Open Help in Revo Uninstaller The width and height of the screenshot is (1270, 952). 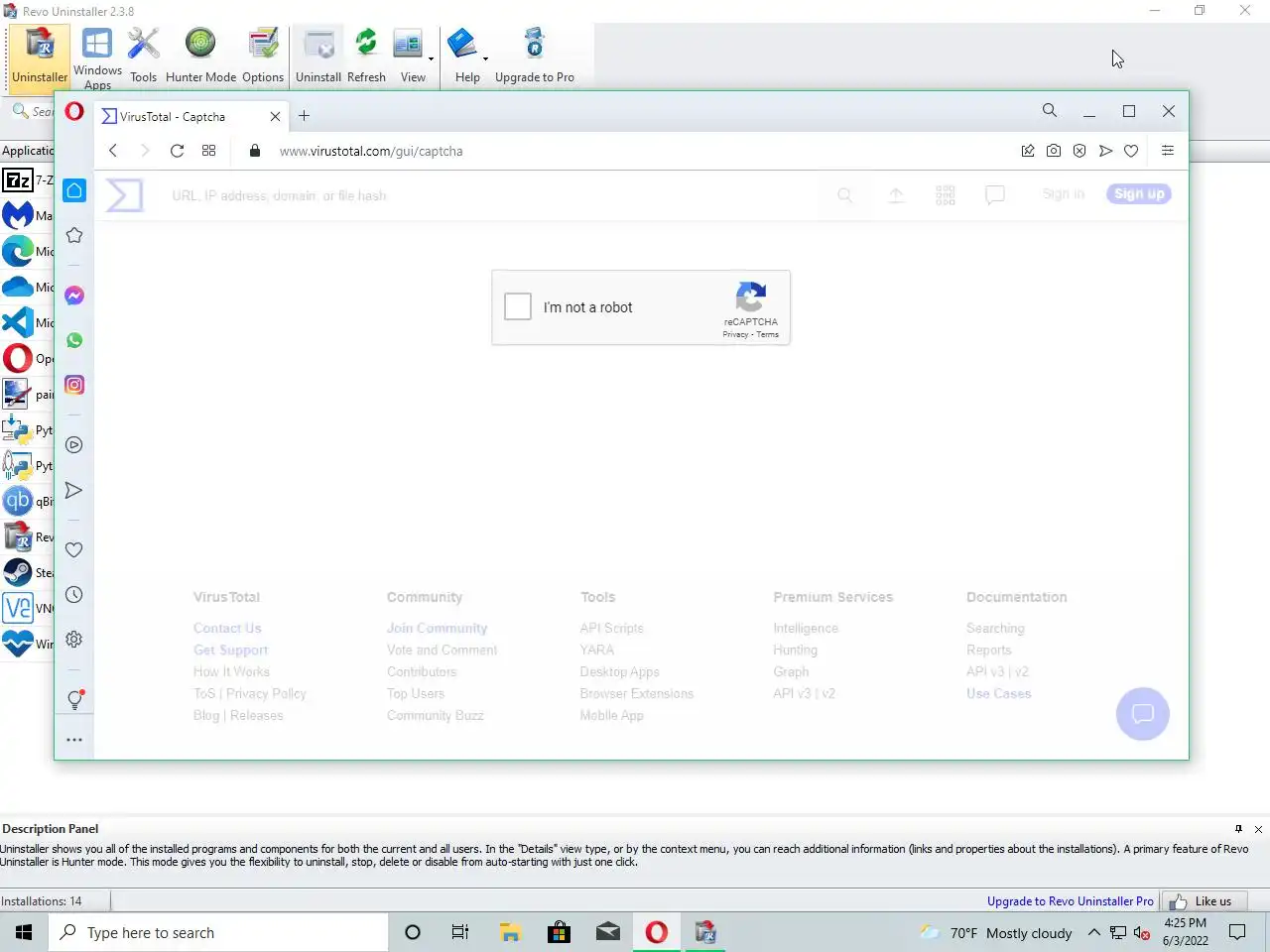(467, 57)
